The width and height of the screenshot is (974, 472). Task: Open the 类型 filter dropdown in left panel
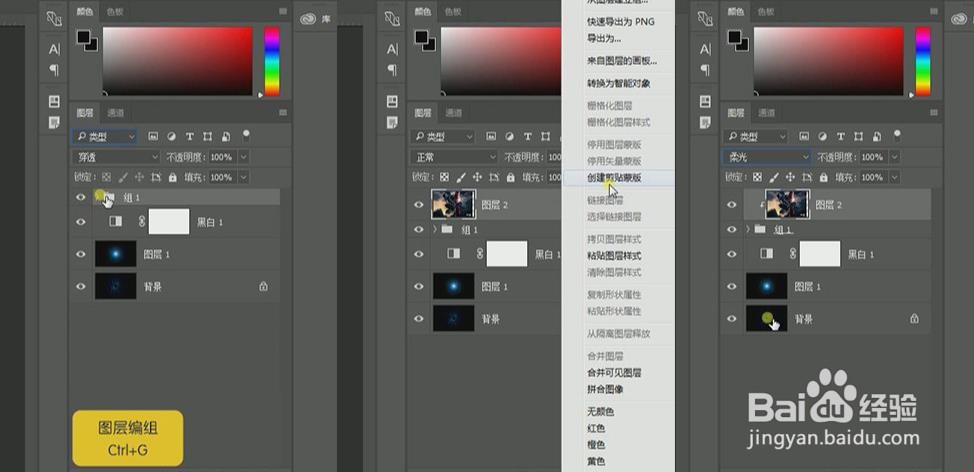105,136
